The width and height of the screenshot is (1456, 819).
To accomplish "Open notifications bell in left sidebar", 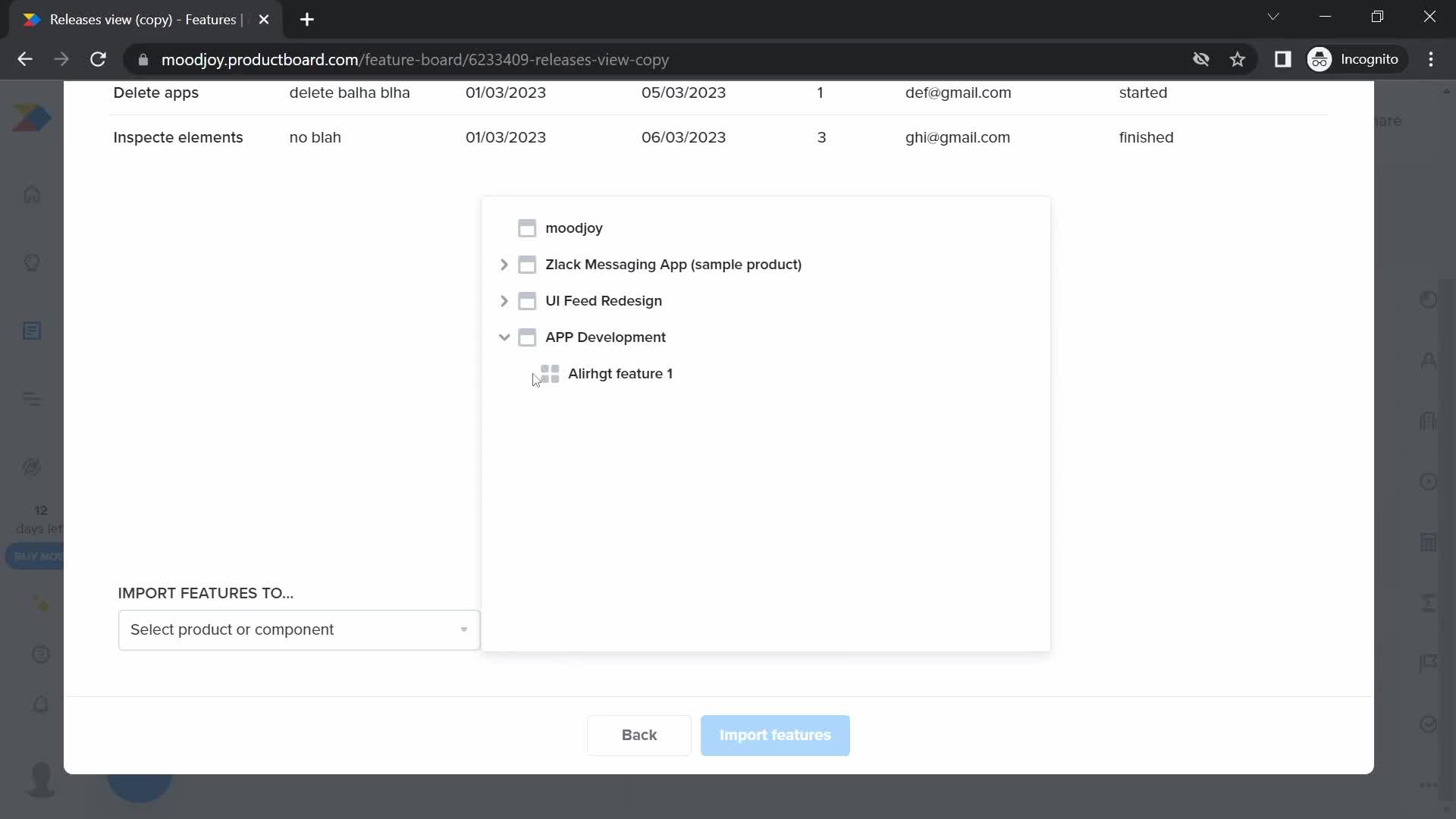I will [41, 704].
